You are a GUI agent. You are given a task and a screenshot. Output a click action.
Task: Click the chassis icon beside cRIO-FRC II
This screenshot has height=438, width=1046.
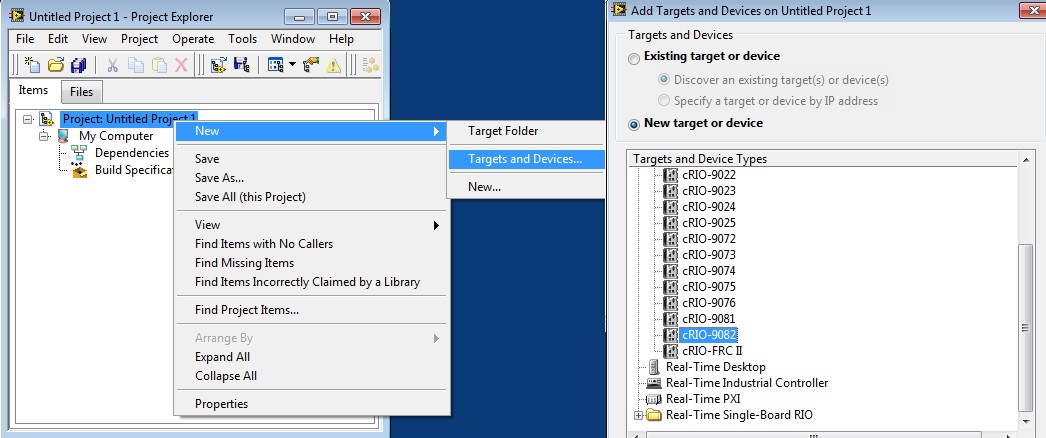pyautogui.click(x=670, y=351)
